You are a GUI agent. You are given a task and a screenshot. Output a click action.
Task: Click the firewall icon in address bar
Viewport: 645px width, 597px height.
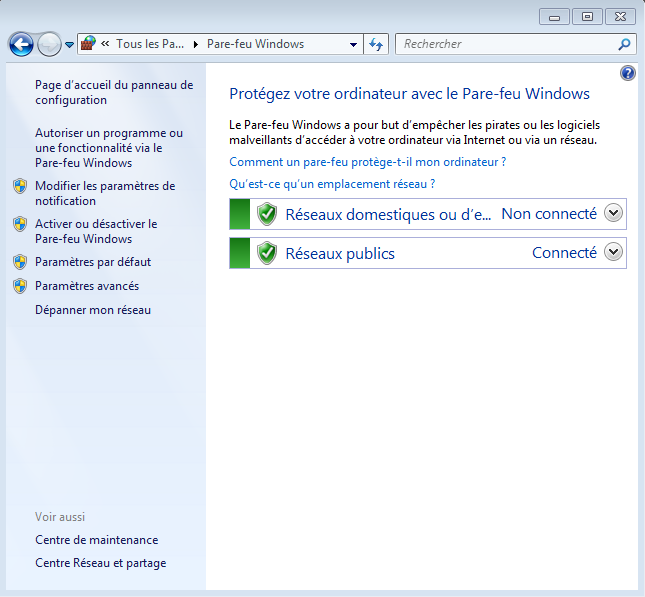click(88, 43)
